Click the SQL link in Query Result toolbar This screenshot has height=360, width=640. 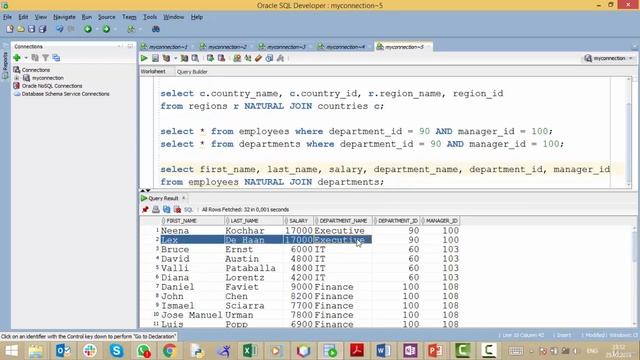(x=188, y=209)
